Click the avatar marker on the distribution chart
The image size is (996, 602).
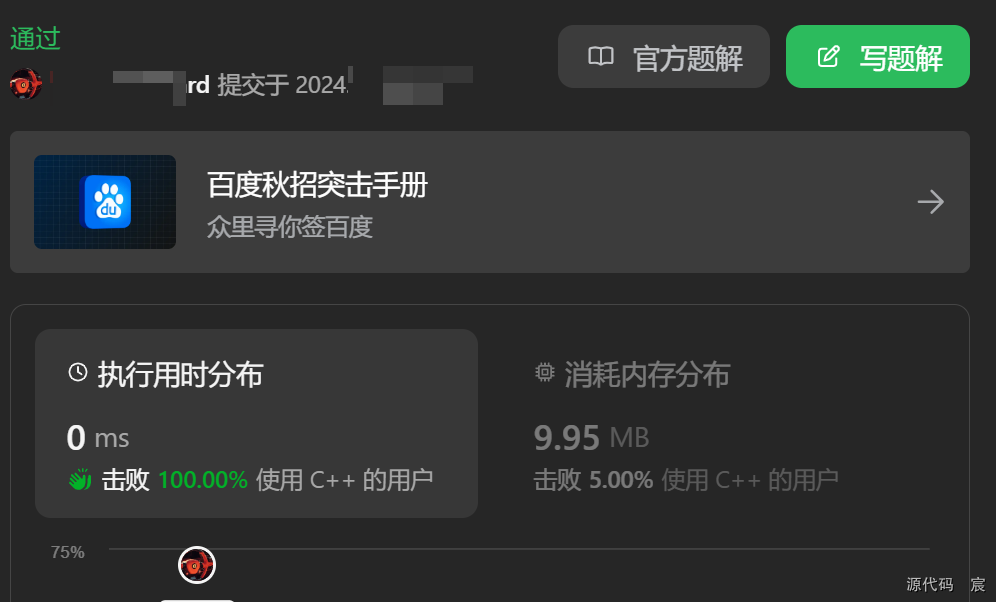click(x=197, y=565)
